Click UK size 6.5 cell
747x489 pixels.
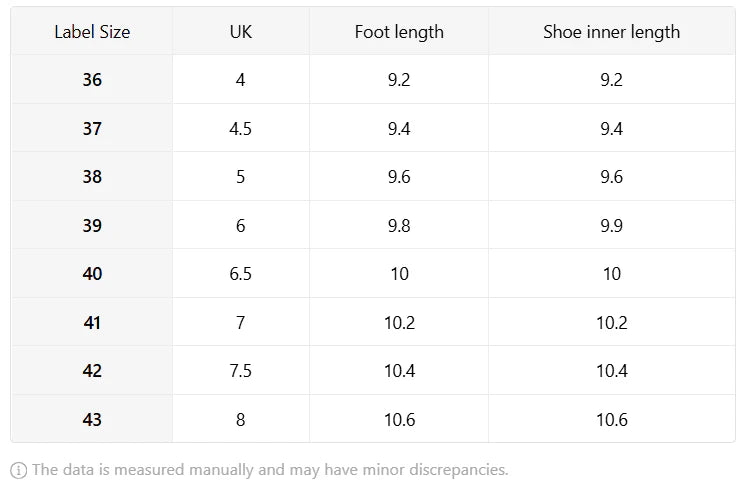click(x=240, y=274)
